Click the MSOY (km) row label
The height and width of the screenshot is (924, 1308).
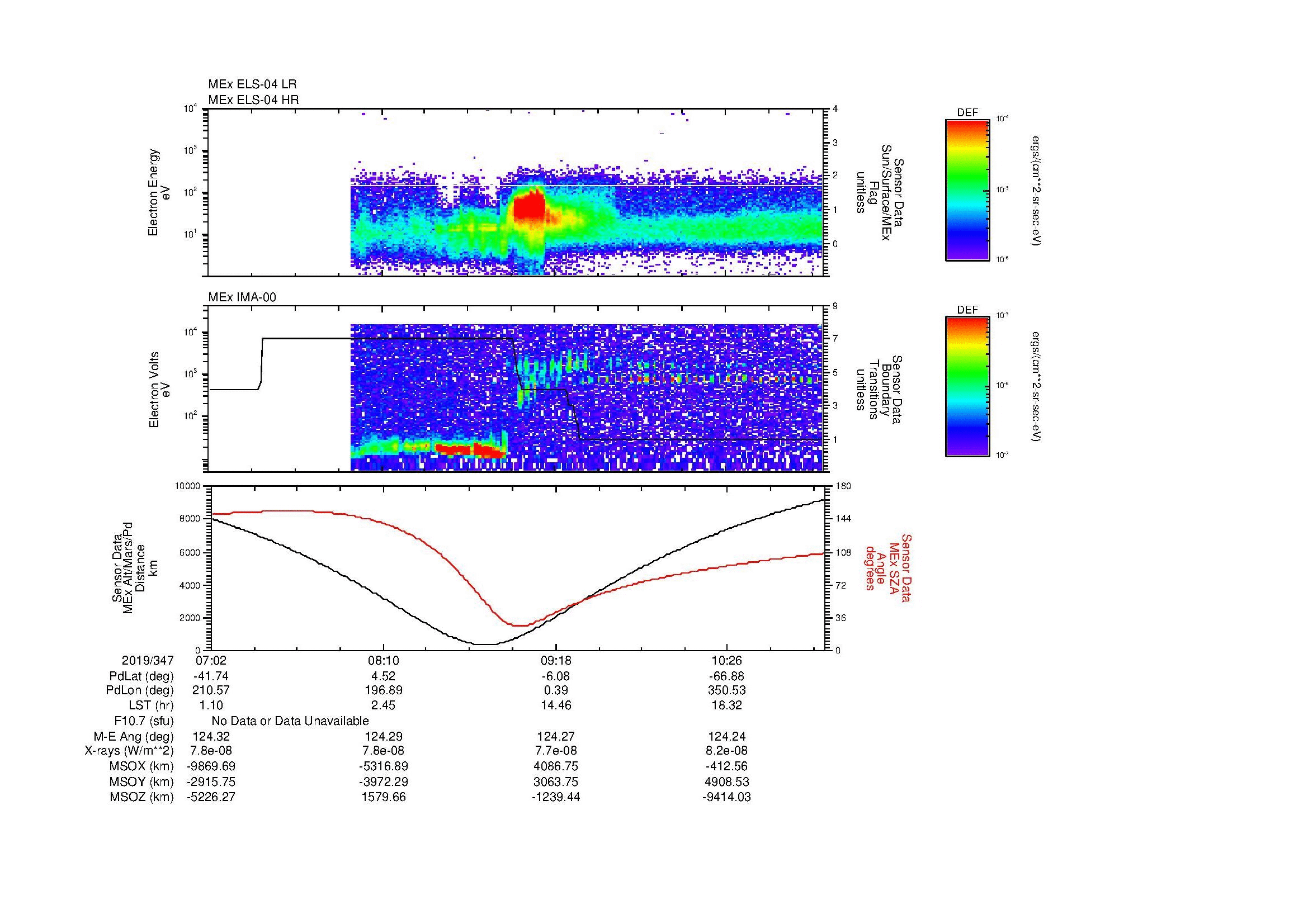[141, 782]
